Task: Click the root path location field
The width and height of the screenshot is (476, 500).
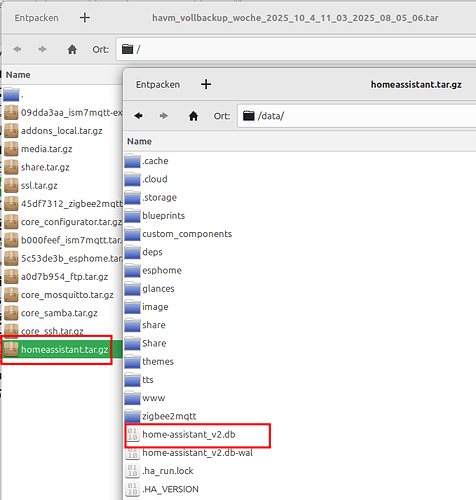Action: pyautogui.click(x=296, y=49)
